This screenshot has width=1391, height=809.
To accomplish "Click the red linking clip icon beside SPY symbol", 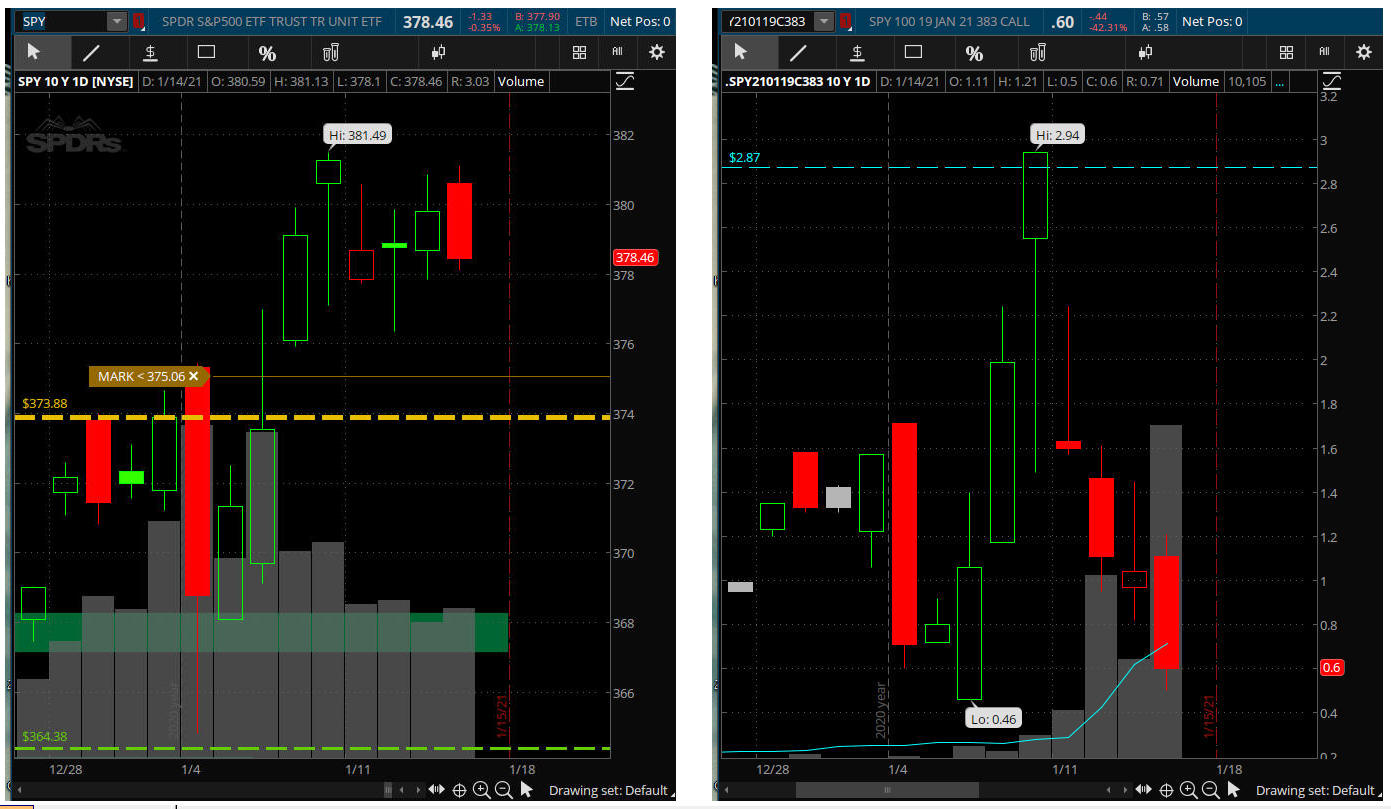I will 138,21.
